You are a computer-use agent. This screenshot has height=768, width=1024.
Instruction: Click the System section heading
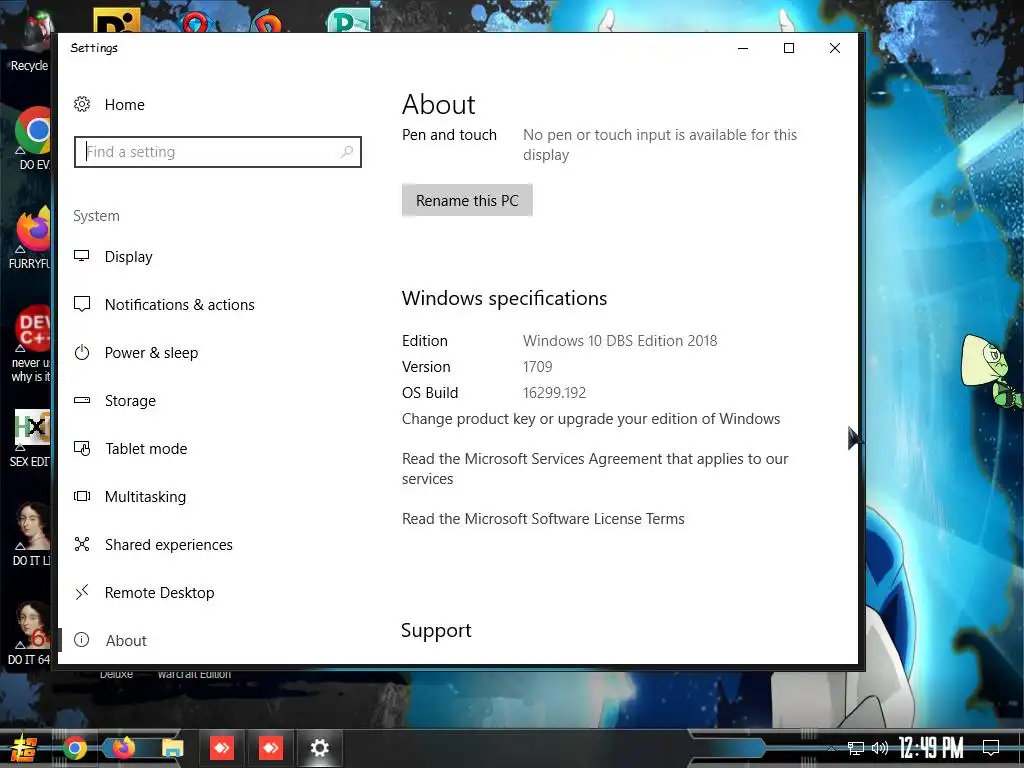96,216
